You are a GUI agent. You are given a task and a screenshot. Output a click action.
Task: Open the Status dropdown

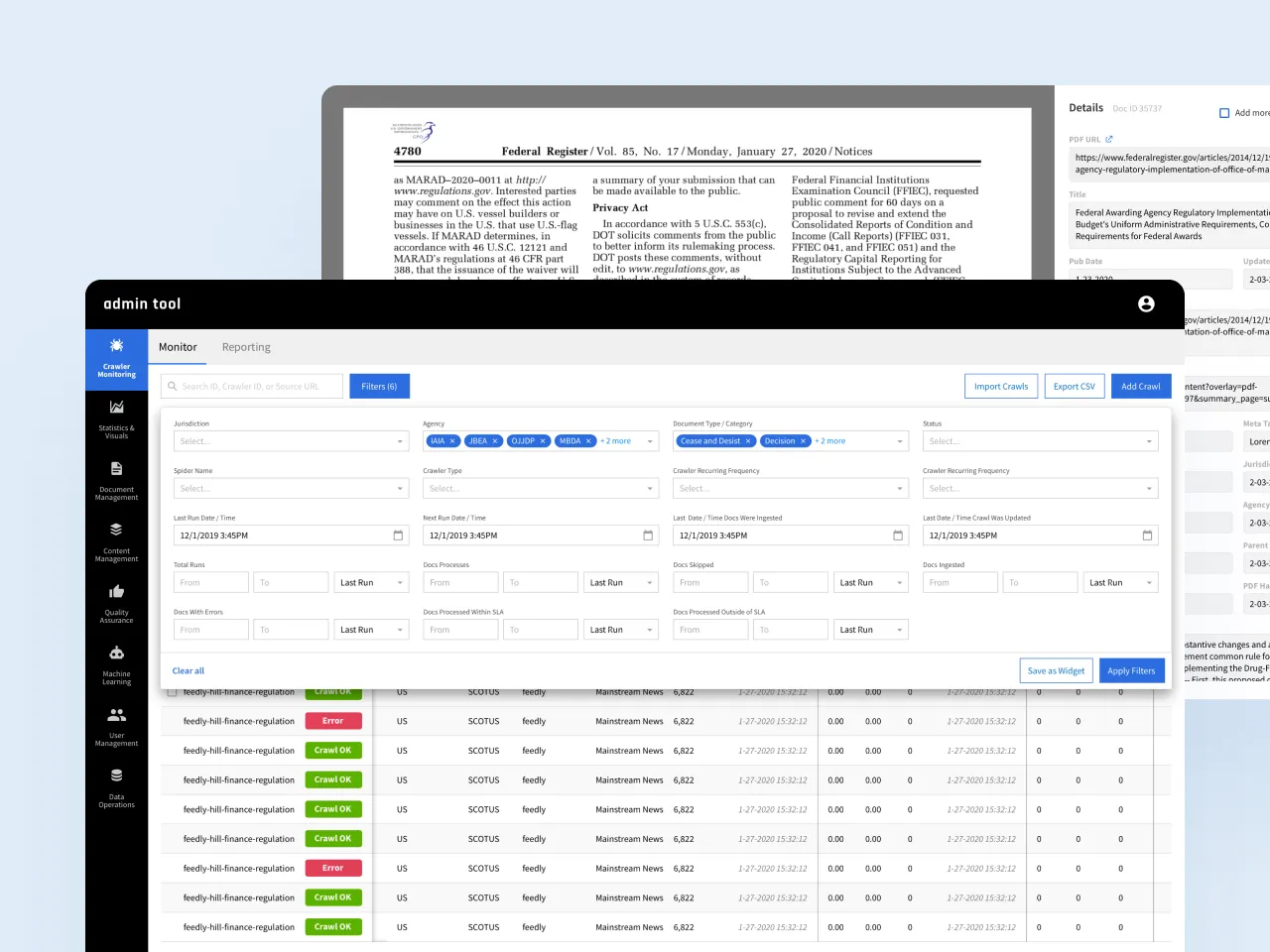(x=1039, y=441)
